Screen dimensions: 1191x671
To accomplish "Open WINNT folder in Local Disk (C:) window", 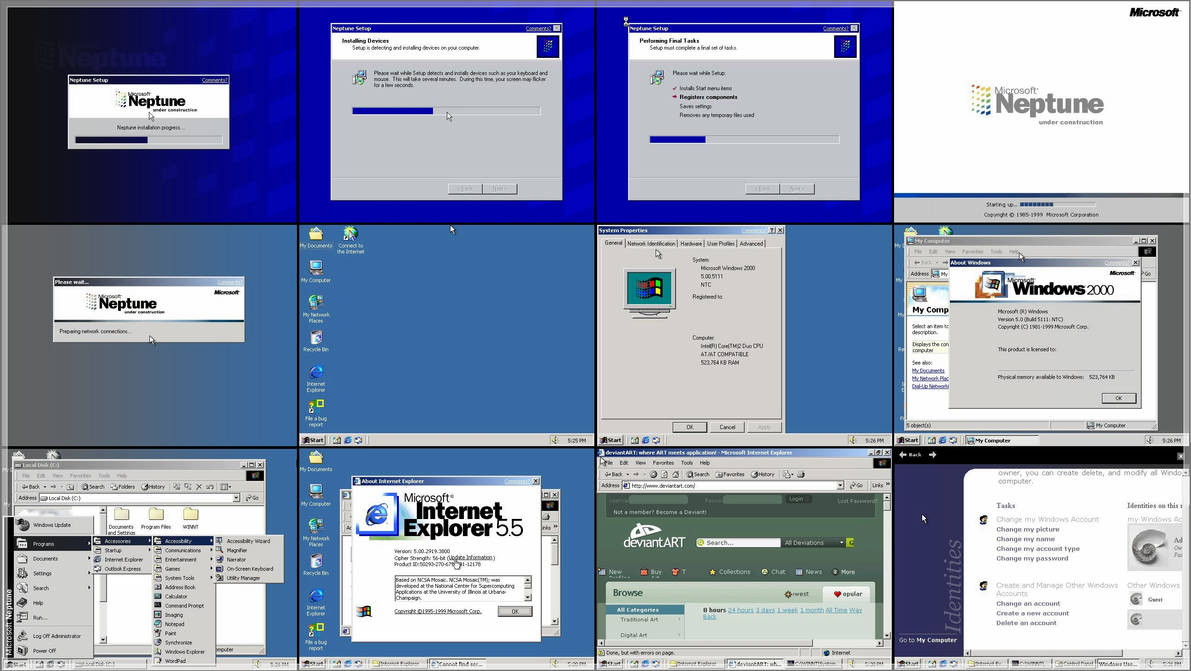I will [191, 518].
